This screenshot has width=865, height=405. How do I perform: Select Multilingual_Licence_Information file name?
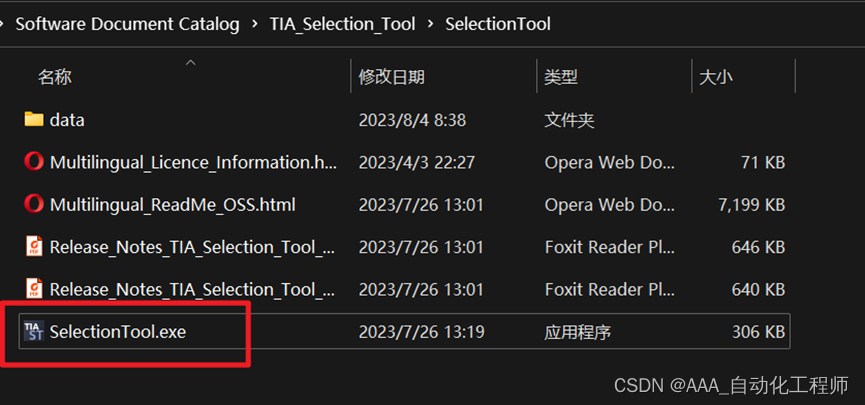click(194, 163)
